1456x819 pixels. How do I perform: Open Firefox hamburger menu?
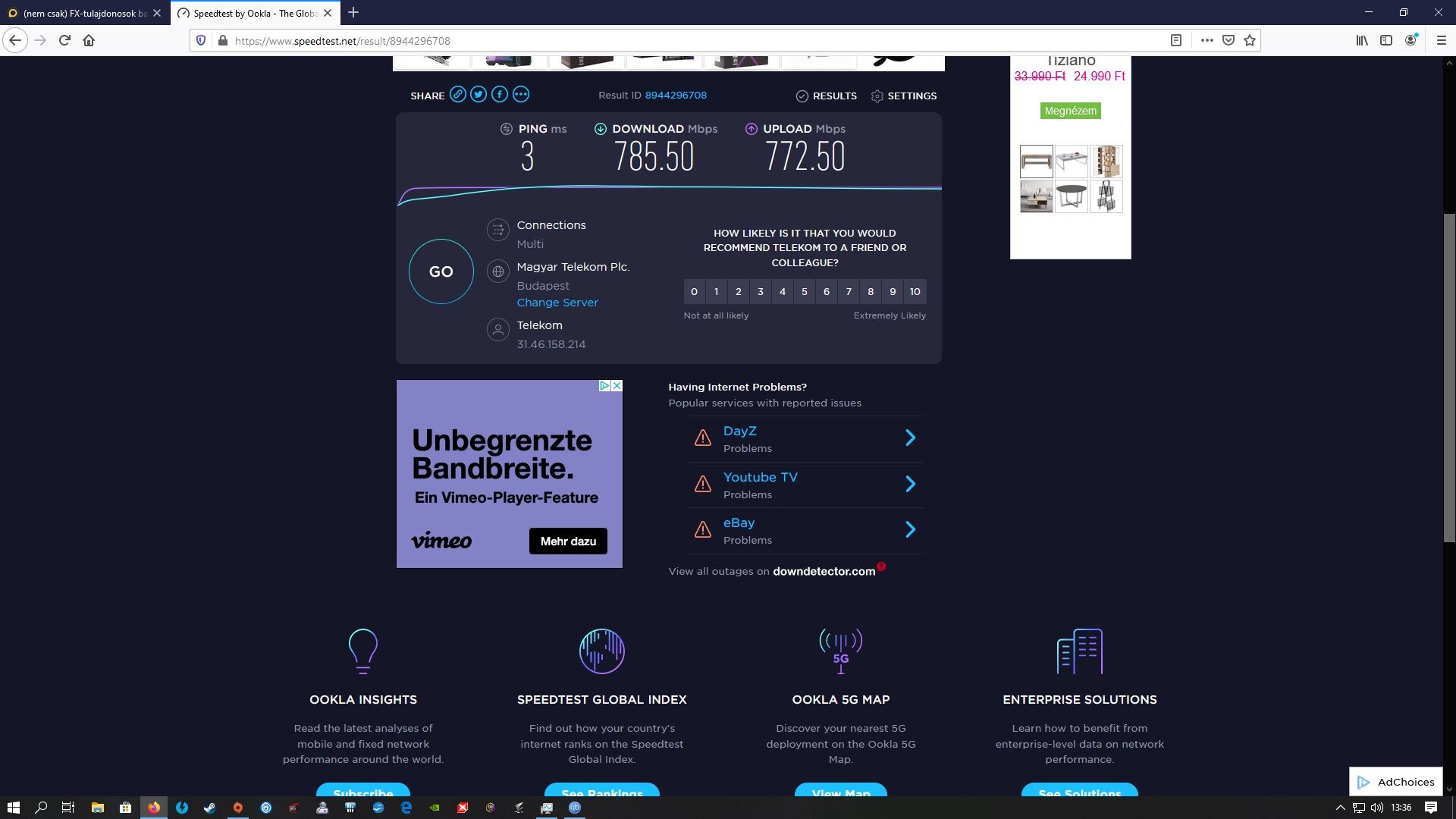pyautogui.click(x=1442, y=41)
